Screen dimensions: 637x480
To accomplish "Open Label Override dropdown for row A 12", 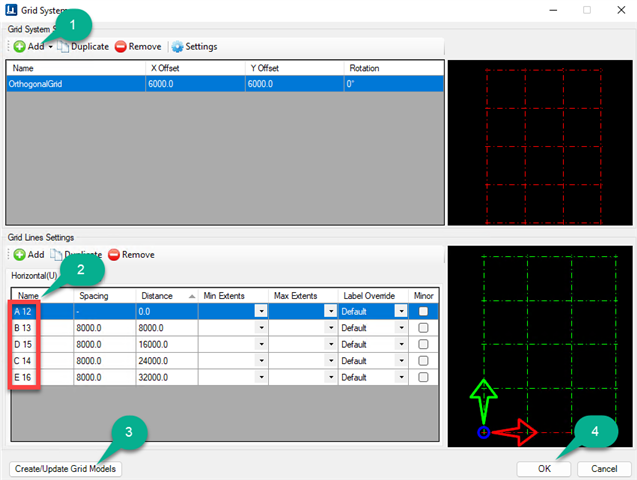I will coord(401,311).
